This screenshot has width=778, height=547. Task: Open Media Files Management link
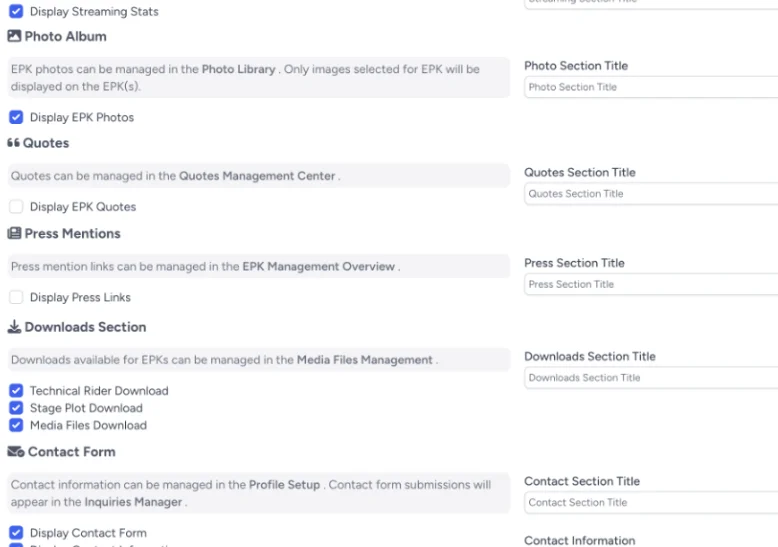(x=364, y=360)
